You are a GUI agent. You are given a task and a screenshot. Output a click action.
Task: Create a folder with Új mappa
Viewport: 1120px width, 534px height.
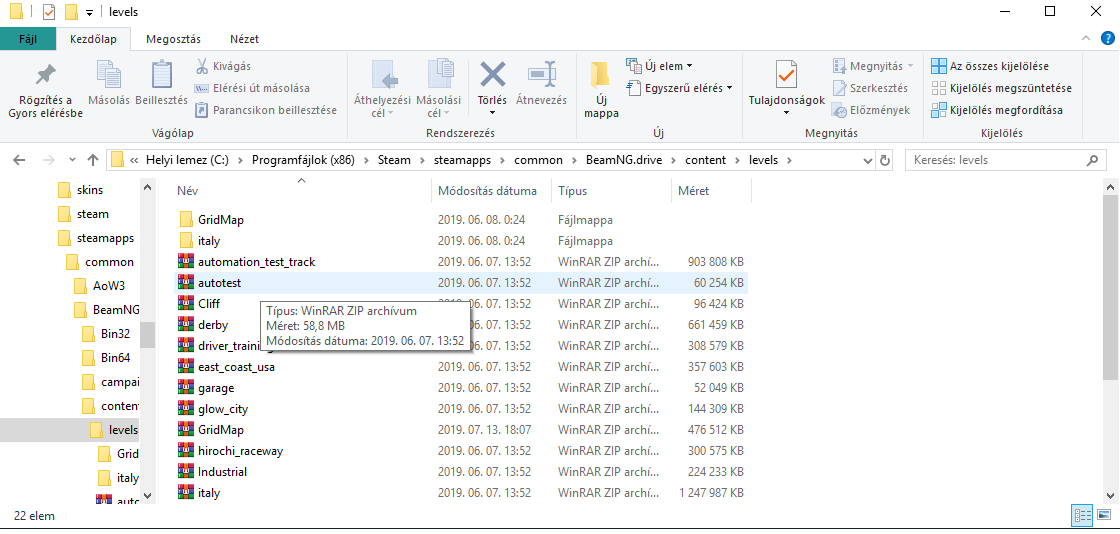(x=601, y=91)
